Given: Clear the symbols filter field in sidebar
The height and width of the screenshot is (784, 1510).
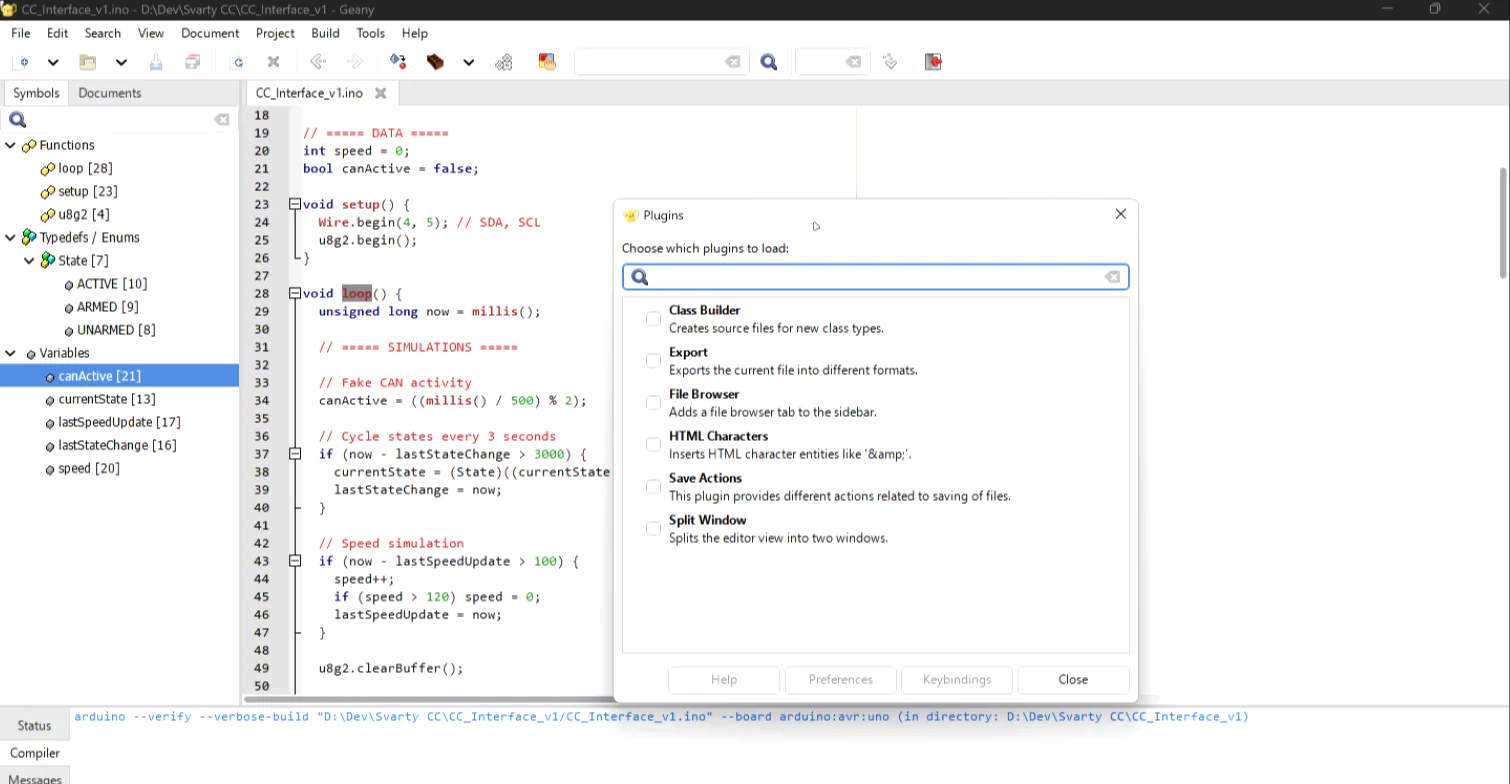Looking at the screenshot, I should click(x=221, y=120).
